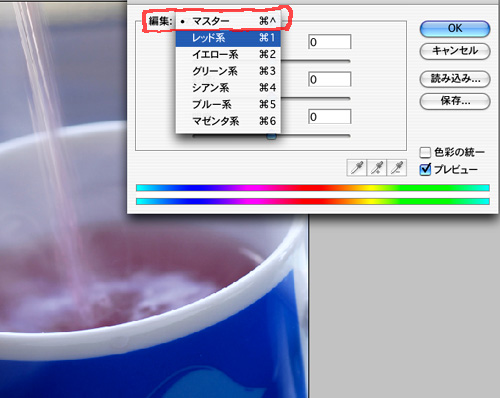Confirm with the OK button
The height and width of the screenshot is (398, 500).
(x=455, y=29)
